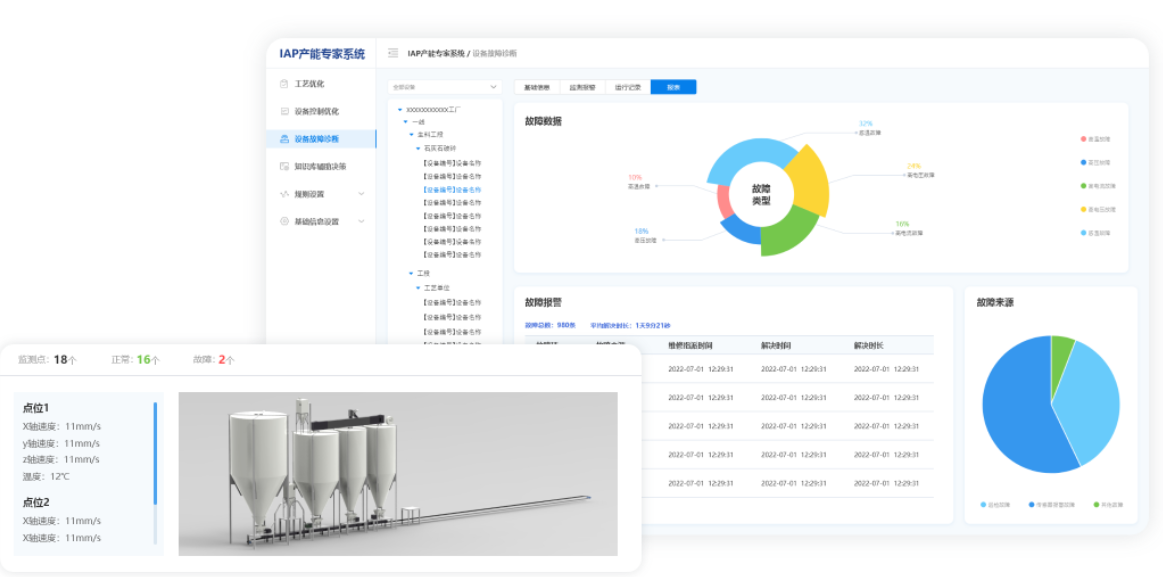Click the 设备控制优化 sidebar icon
The height and width of the screenshot is (577, 1163).
285,111
